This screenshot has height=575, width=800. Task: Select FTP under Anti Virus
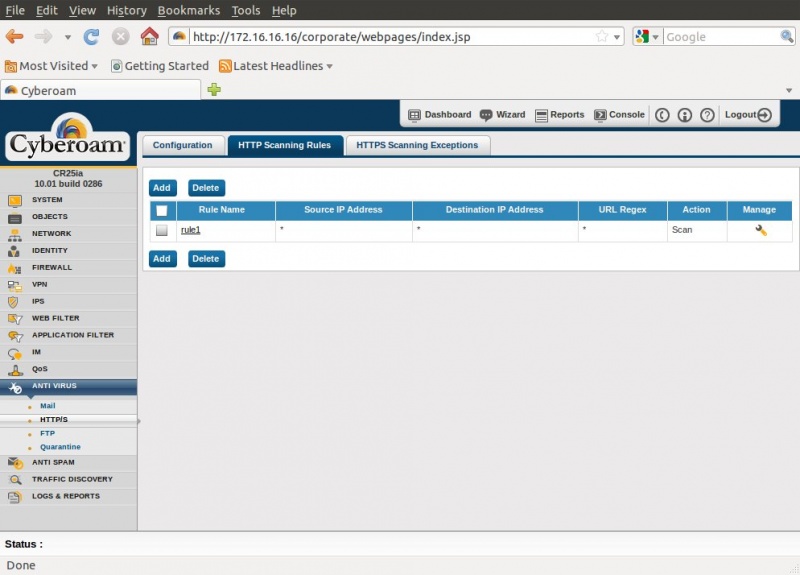[47, 434]
